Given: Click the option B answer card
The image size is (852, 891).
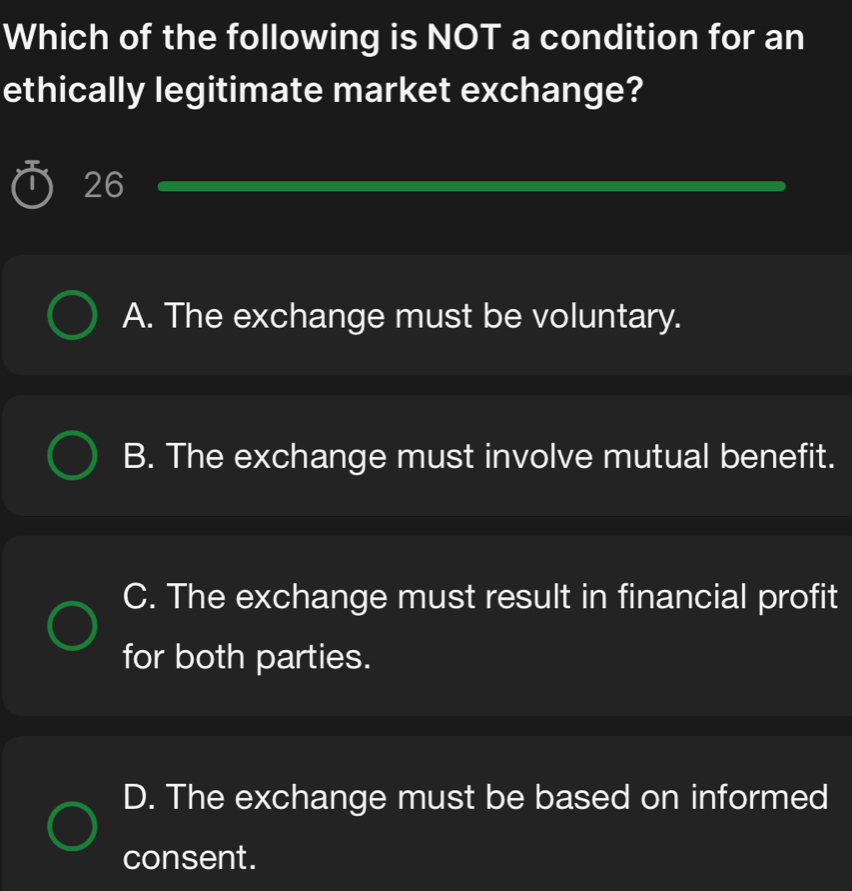Looking at the screenshot, I should click(x=426, y=455).
